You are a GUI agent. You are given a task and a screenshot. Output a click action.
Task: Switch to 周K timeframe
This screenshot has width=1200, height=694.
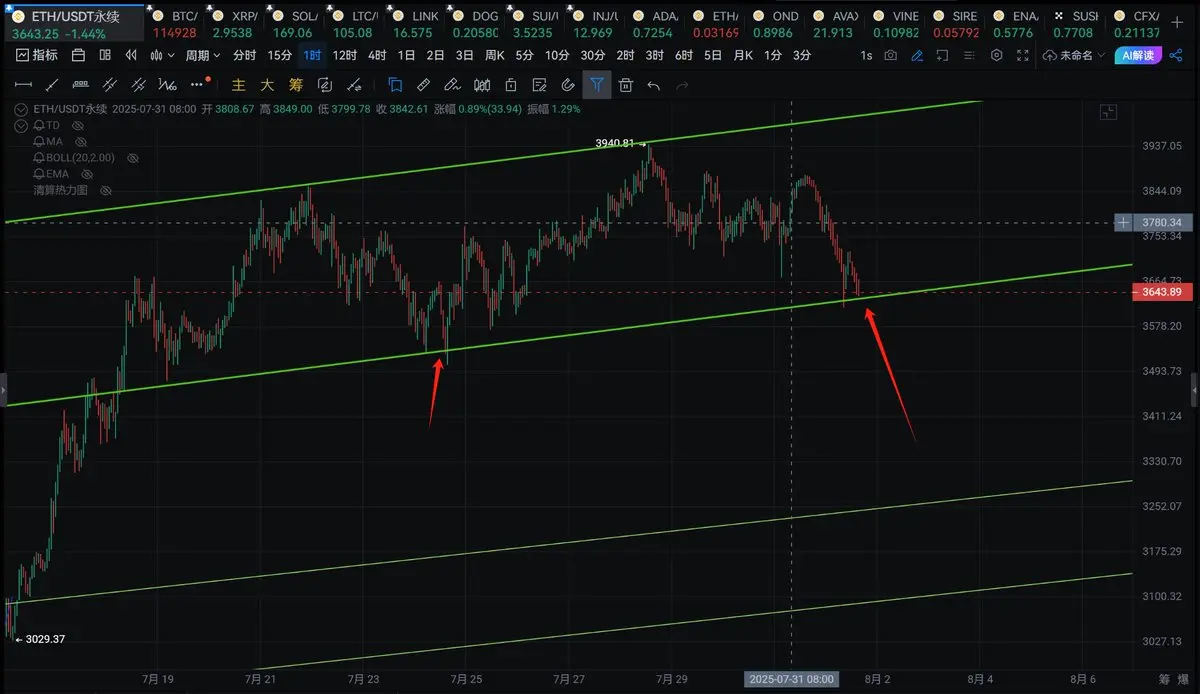pos(494,55)
